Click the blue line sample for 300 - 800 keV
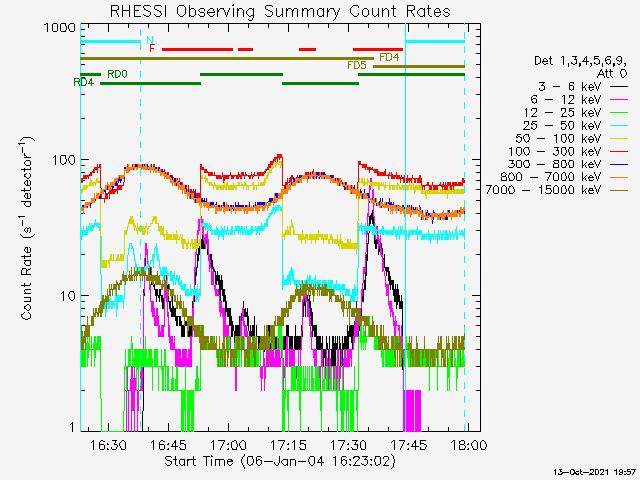The image size is (640, 480). (619, 164)
